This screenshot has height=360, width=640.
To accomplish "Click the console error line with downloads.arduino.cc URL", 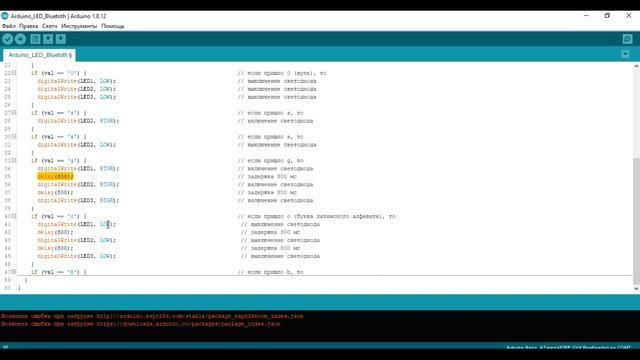I will [141, 324].
